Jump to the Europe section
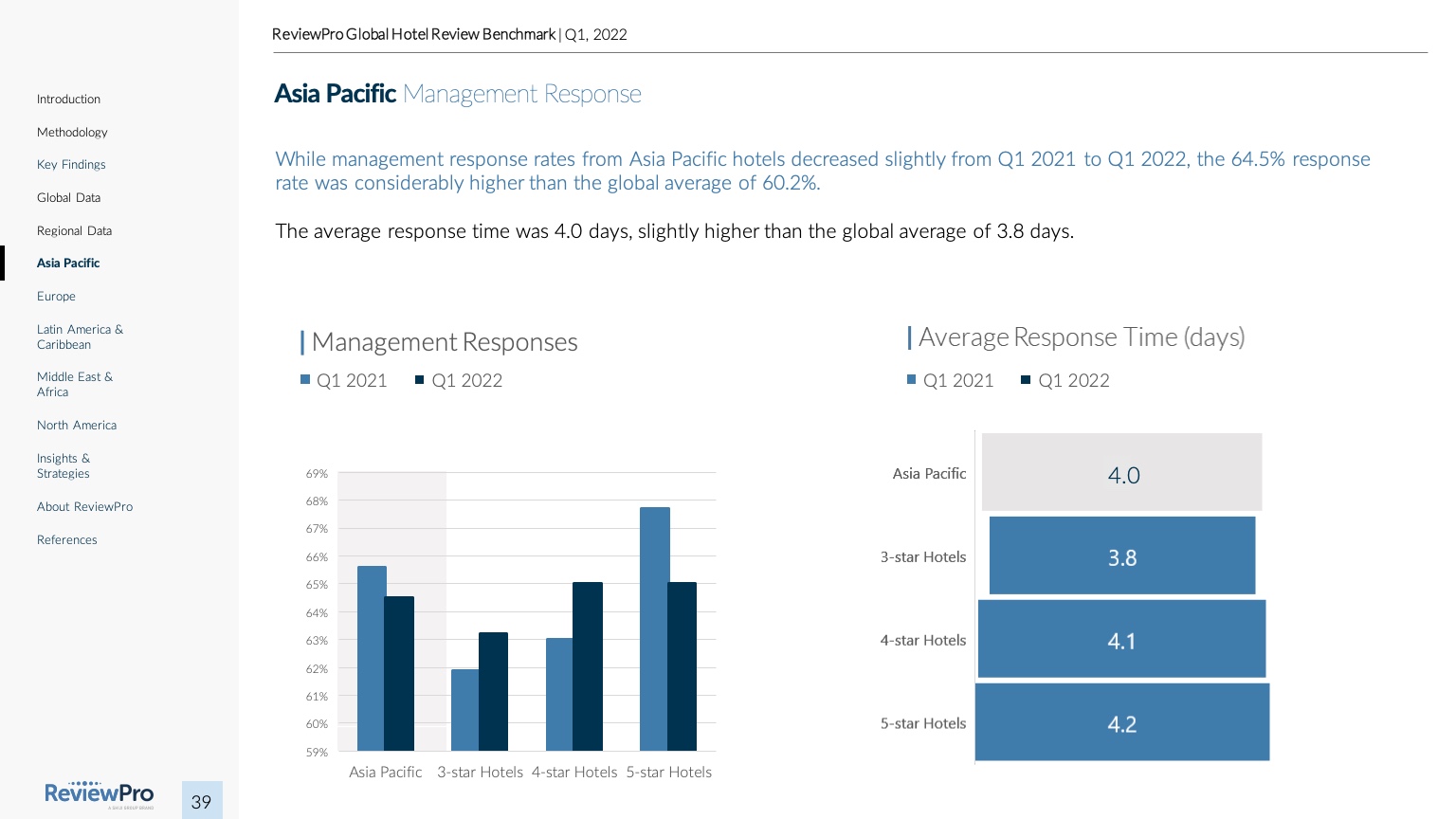 (x=56, y=297)
